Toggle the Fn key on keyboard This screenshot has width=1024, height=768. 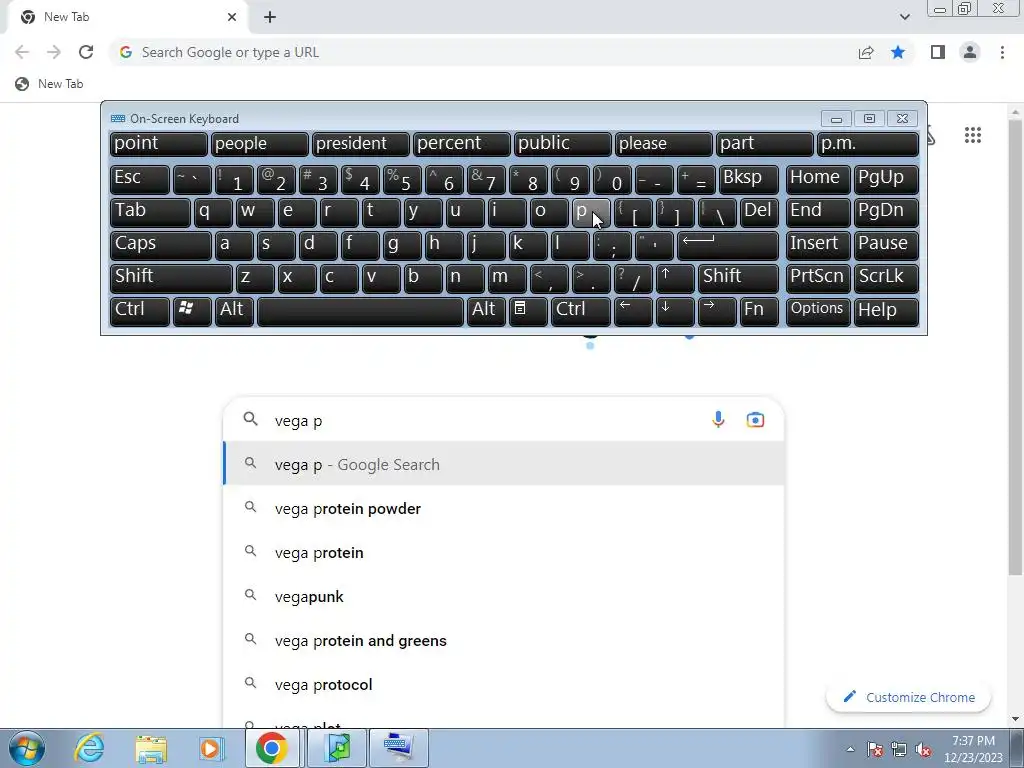pos(759,311)
